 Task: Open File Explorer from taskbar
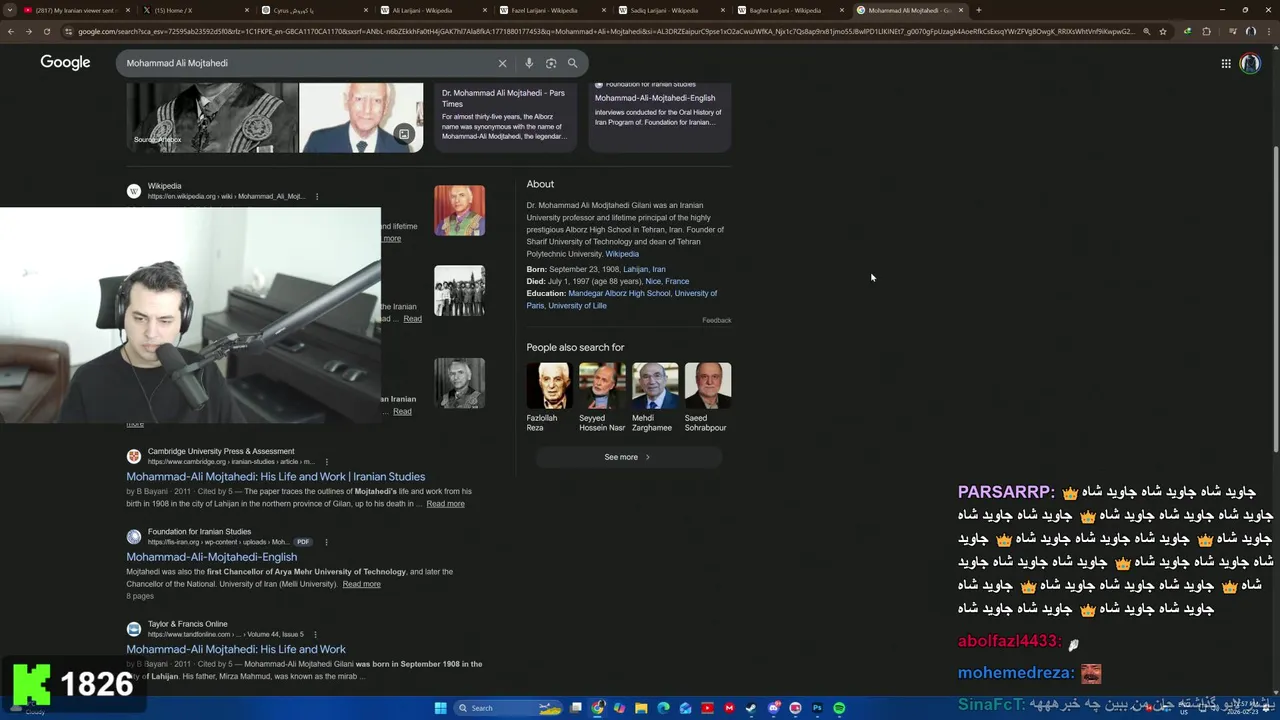(x=641, y=708)
